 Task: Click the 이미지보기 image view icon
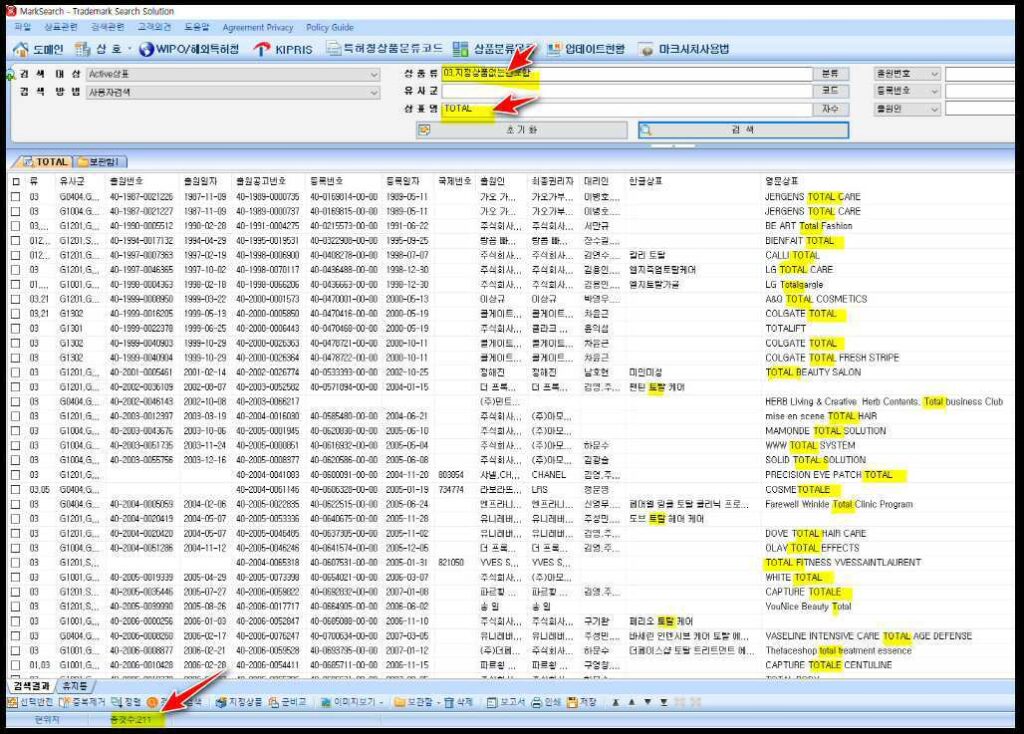[325, 702]
